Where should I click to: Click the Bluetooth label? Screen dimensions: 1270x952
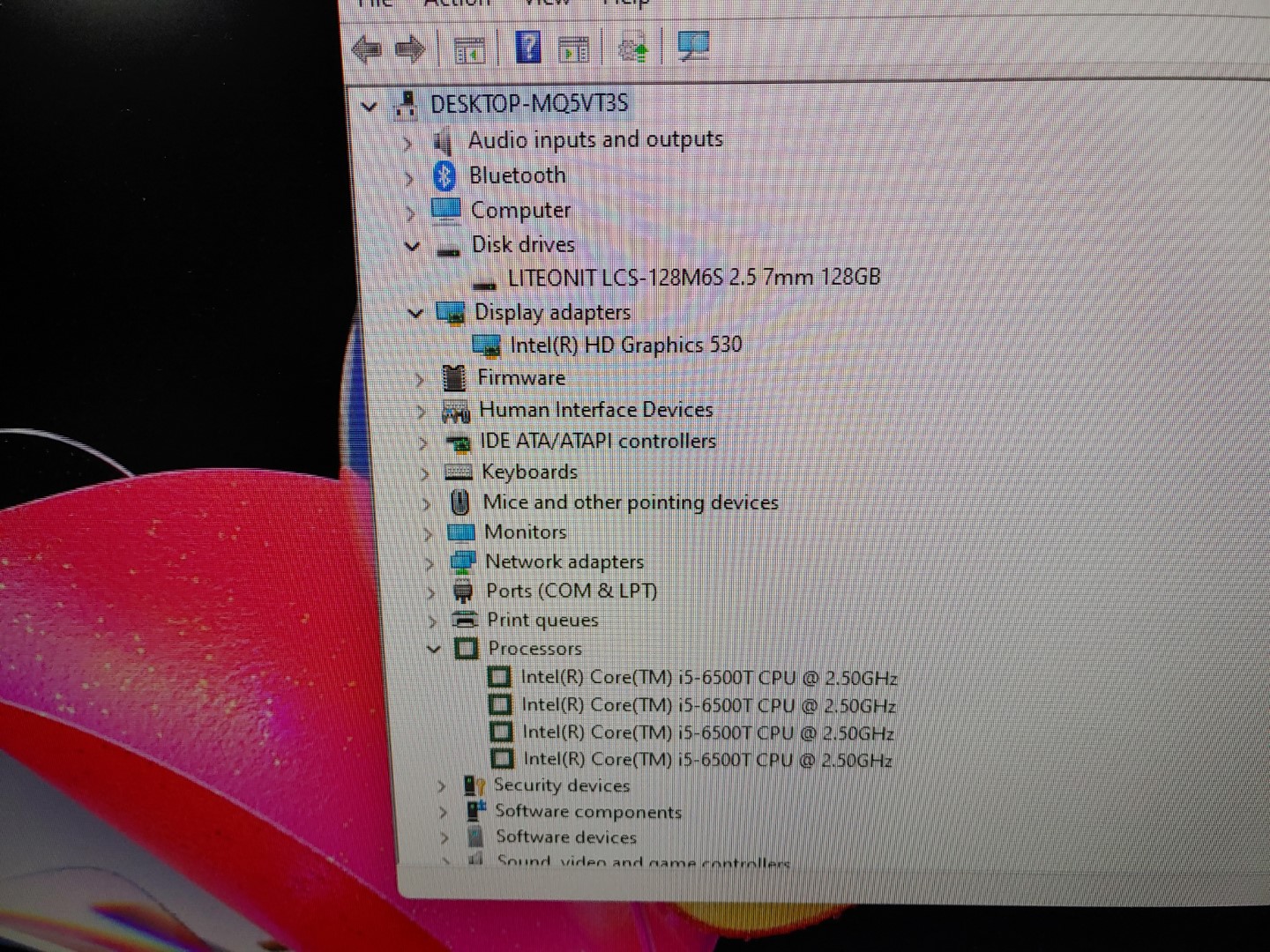(518, 175)
